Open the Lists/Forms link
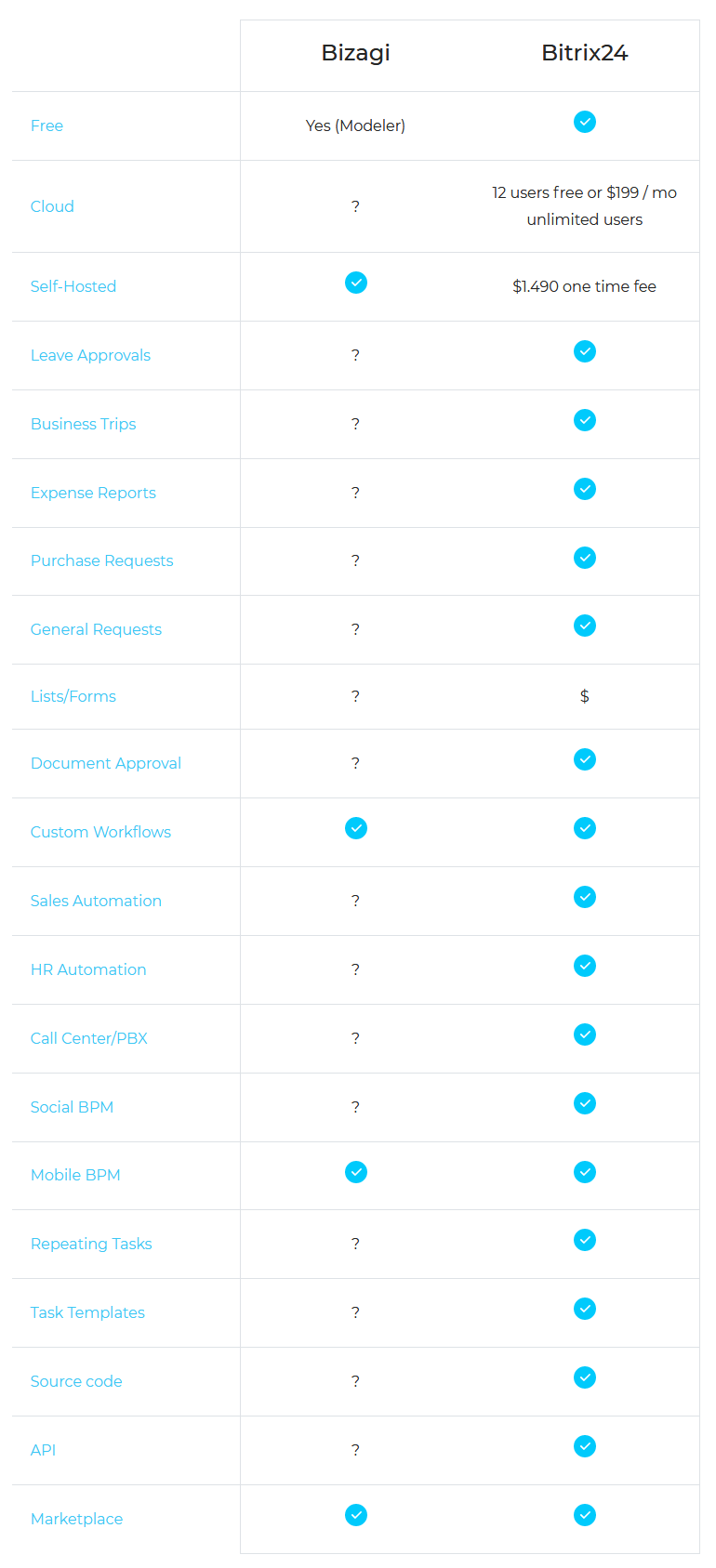This screenshot has height=1568, width=716. (73, 696)
